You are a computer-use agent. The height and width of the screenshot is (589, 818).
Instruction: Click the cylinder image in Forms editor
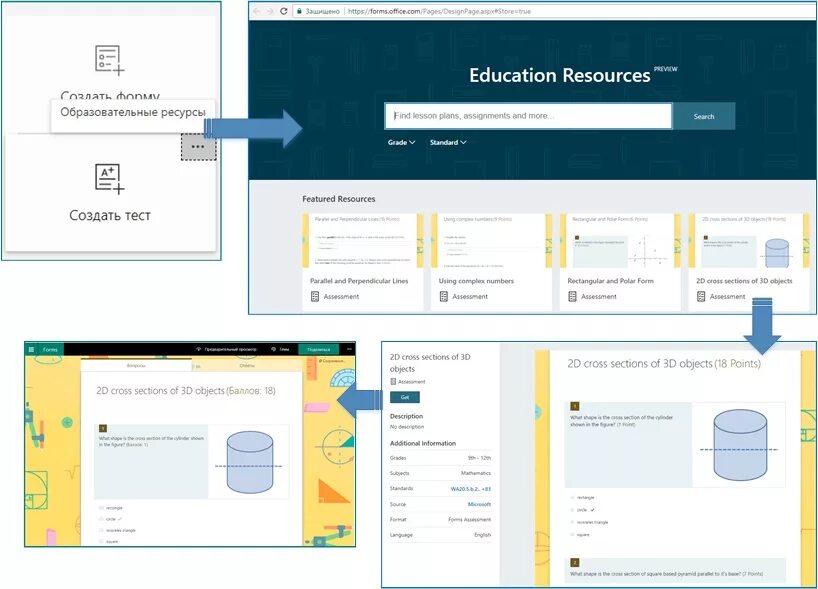(249, 462)
